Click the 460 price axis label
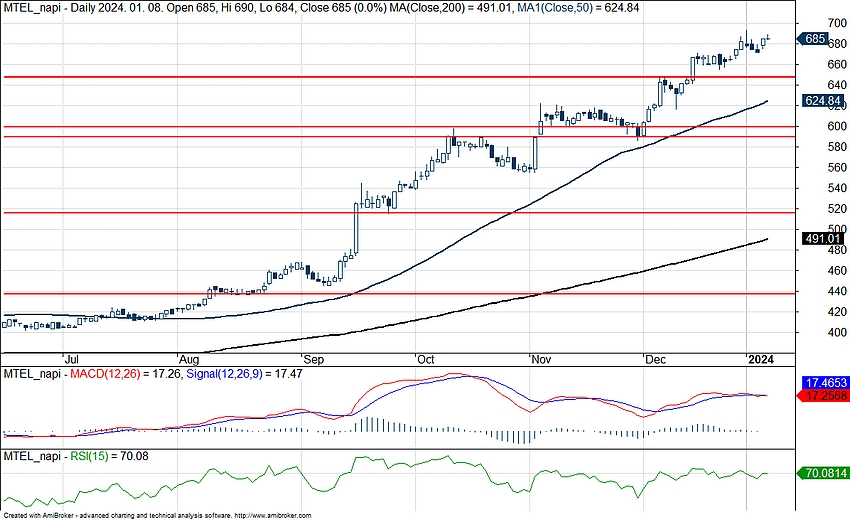 [x=837, y=271]
